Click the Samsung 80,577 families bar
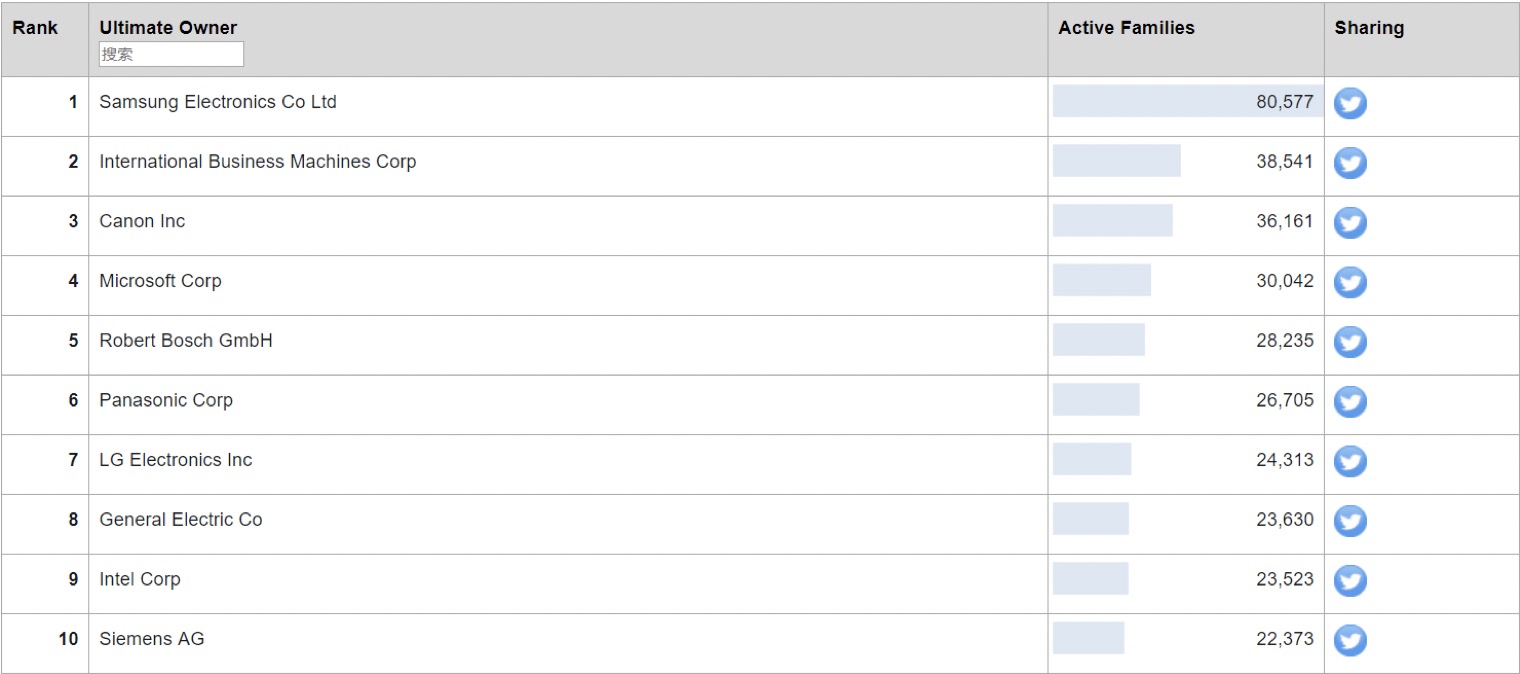 (x=1188, y=101)
